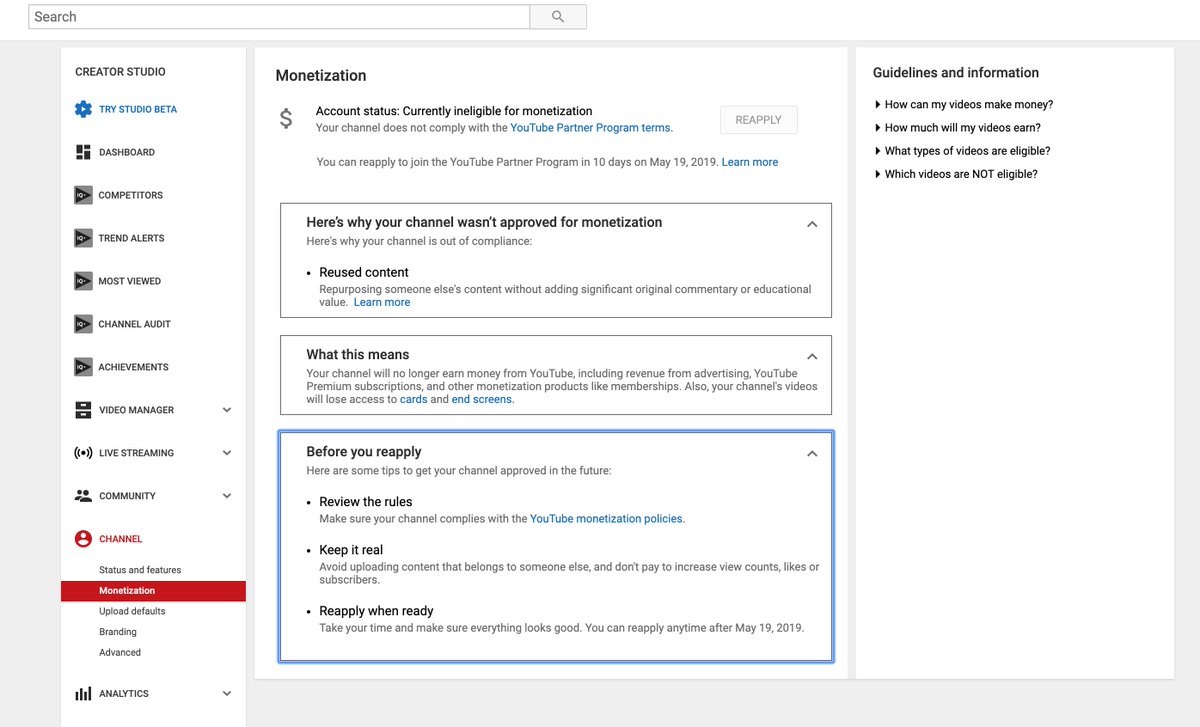Screen dimensions: 1200x727
Task: Collapse the 'Before you reapply' panel
Action: point(812,453)
